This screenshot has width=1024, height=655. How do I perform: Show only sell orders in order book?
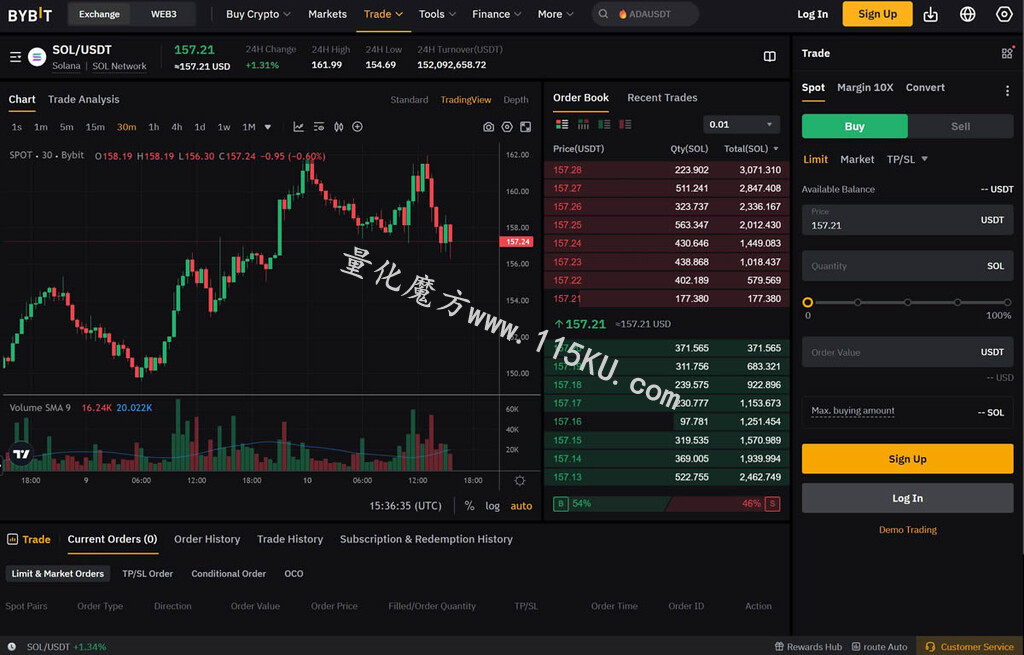(x=625, y=124)
